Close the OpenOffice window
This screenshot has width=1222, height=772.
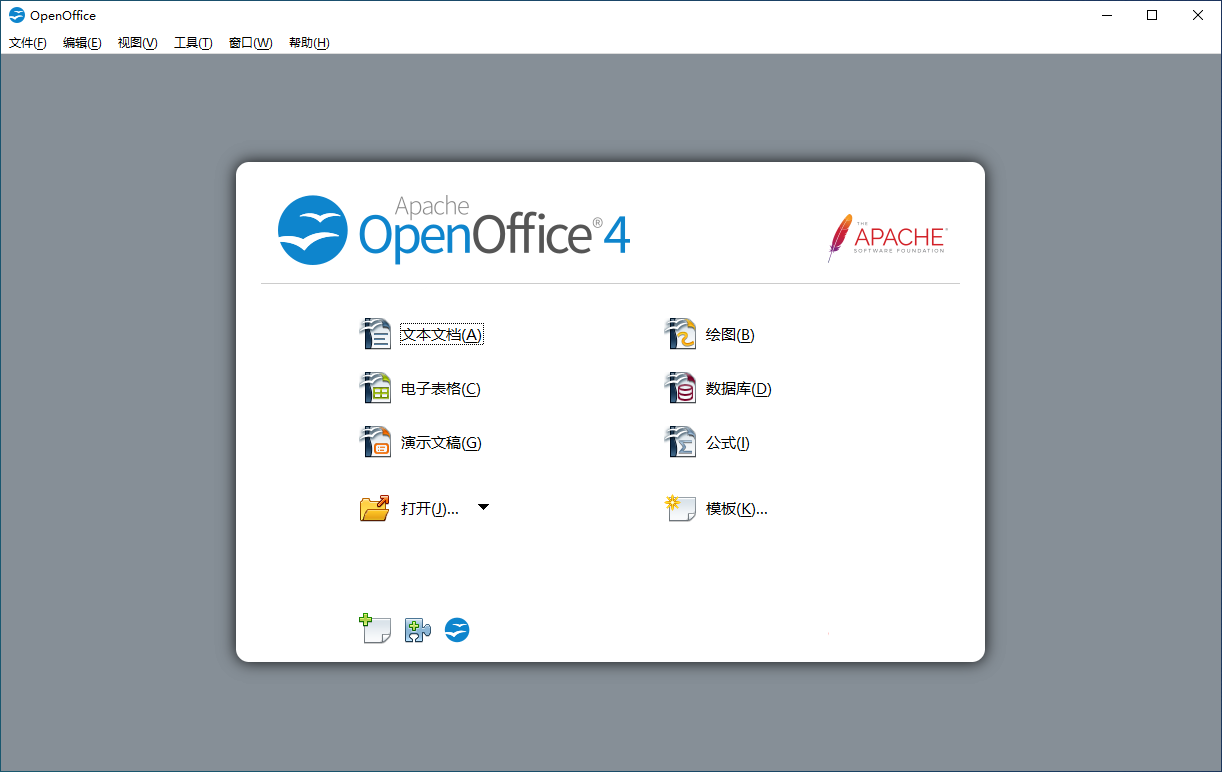point(1198,15)
